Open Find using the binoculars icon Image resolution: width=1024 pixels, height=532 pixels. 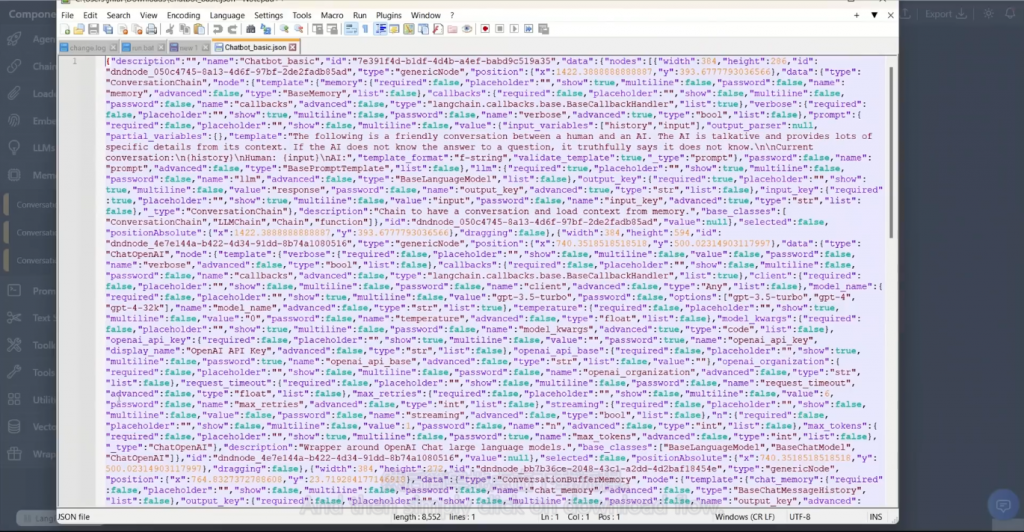(x=250, y=29)
